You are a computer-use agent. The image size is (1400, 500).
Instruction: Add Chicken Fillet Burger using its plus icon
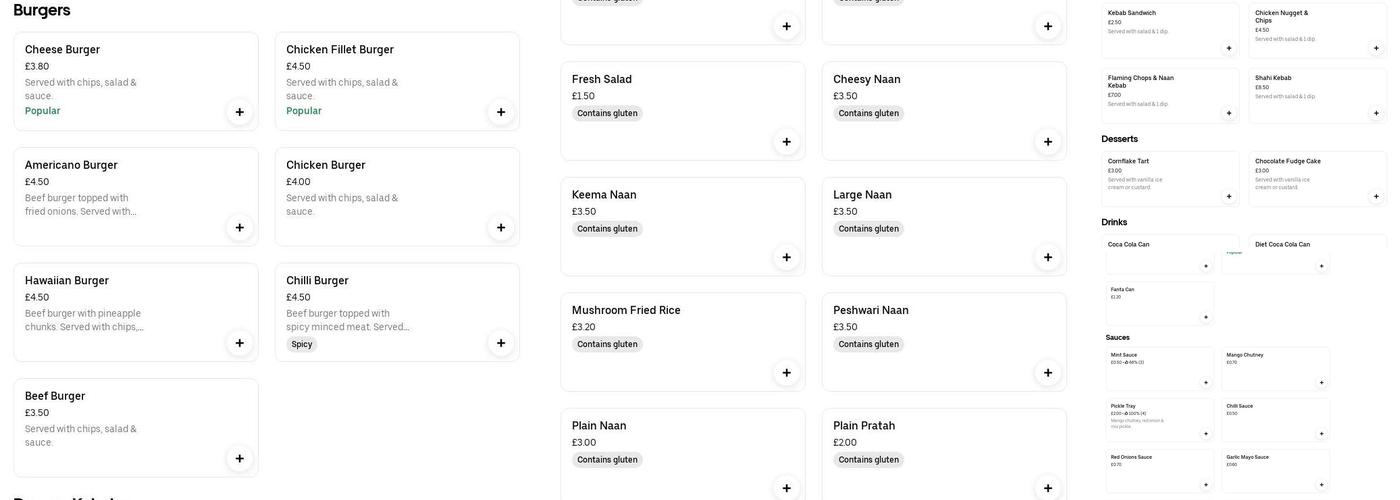tap(501, 112)
